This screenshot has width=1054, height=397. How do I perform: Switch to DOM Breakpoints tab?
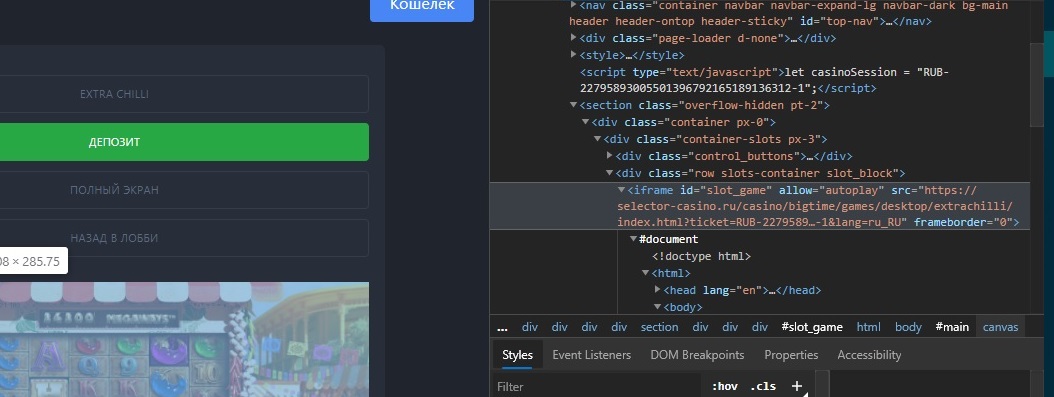pyautogui.click(x=697, y=355)
